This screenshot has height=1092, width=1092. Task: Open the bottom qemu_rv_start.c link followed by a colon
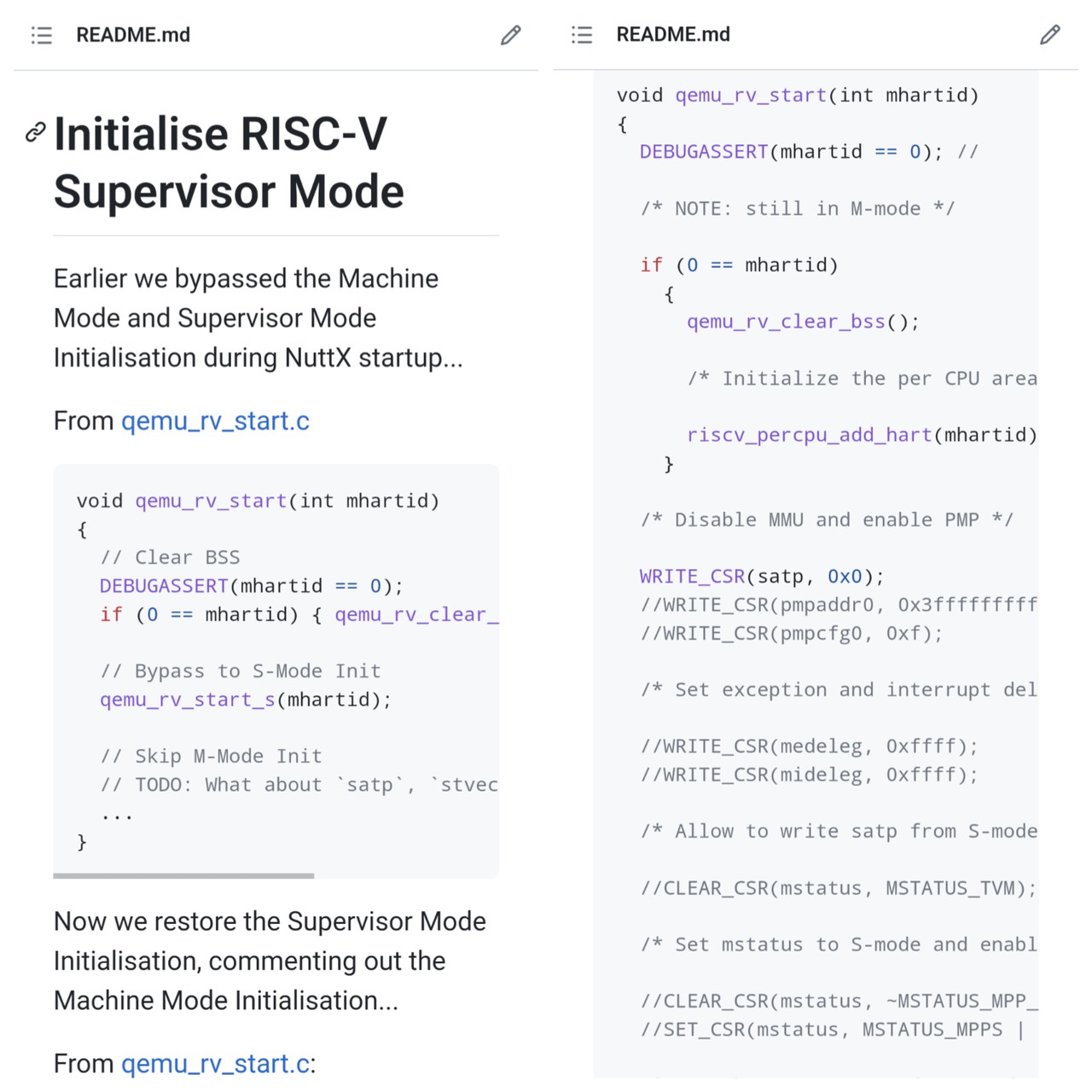point(215,1063)
